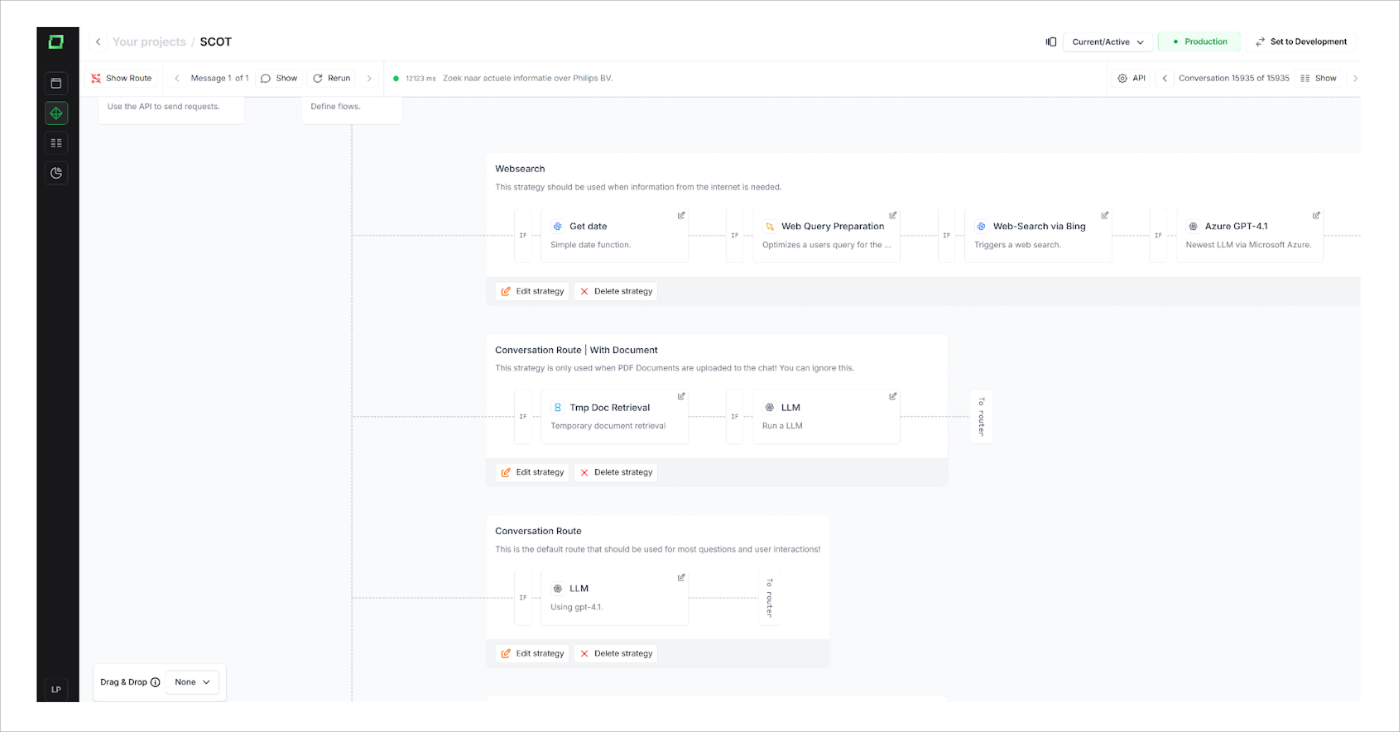This screenshot has width=1400, height=732.
Task: Rerun the message
Action: 331,78
